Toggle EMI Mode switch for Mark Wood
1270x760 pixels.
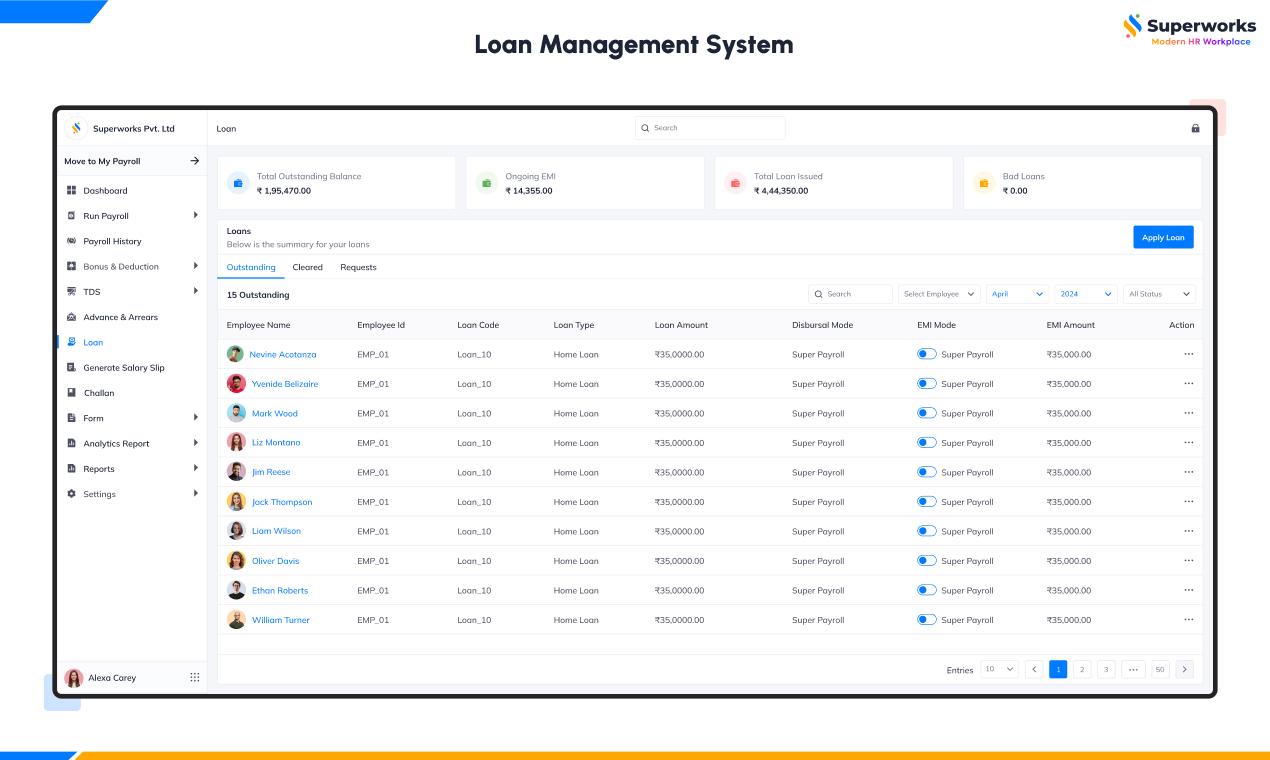pos(927,413)
